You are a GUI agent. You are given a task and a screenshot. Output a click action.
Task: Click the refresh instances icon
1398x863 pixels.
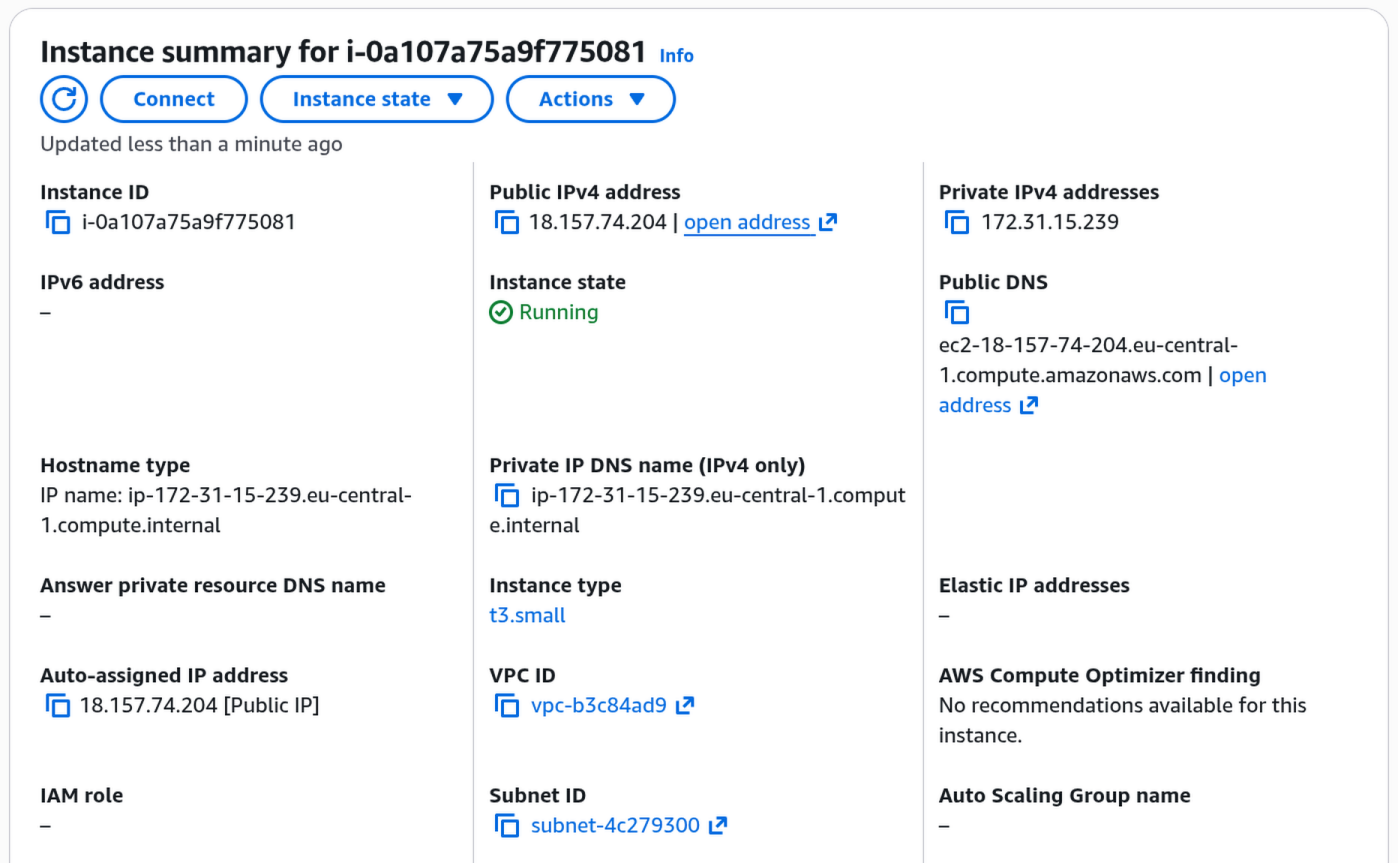point(63,98)
